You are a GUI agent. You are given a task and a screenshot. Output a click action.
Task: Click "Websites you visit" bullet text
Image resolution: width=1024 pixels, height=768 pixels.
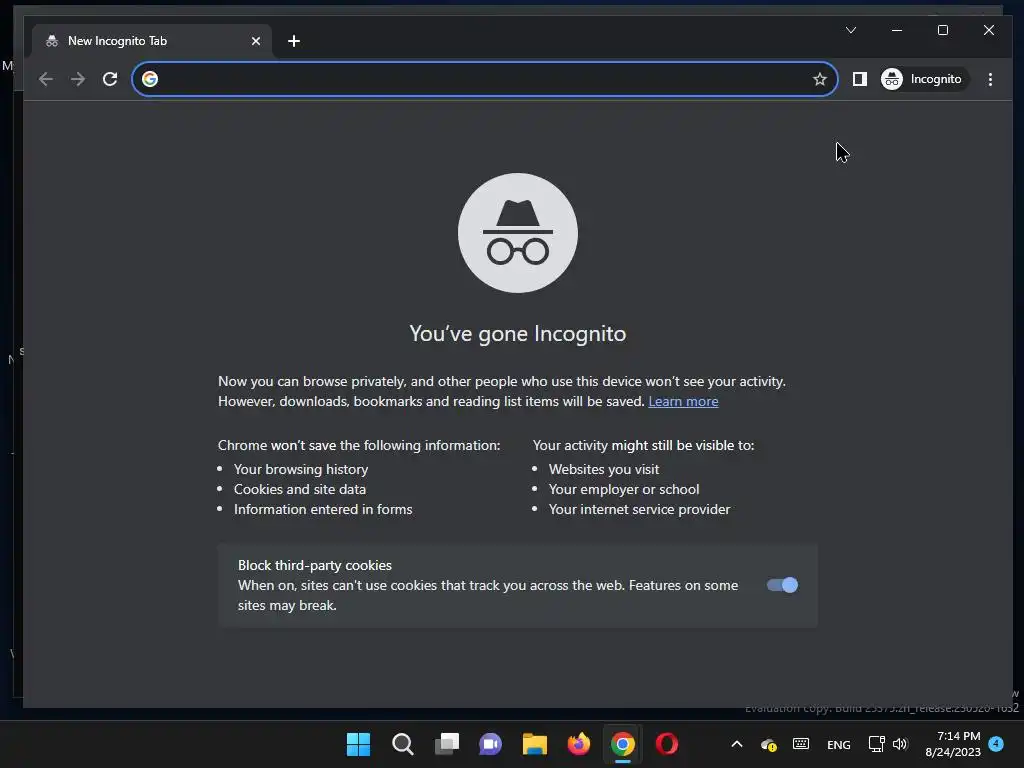[x=604, y=470]
